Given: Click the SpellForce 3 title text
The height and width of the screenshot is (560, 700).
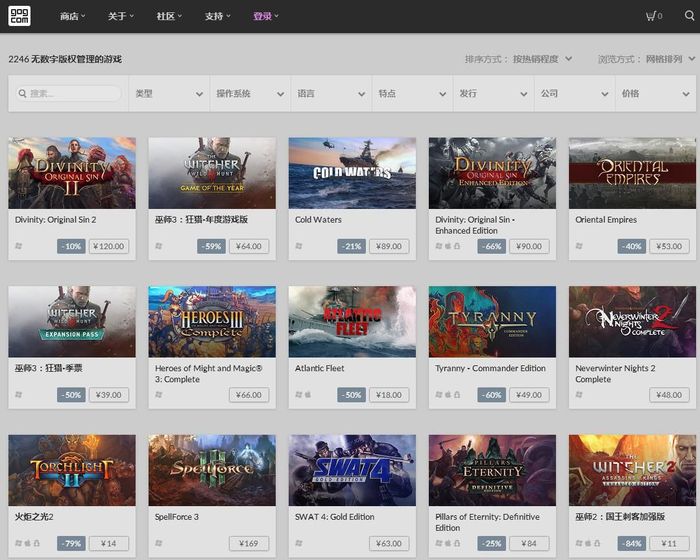Looking at the screenshot, I should coord(177,517).
